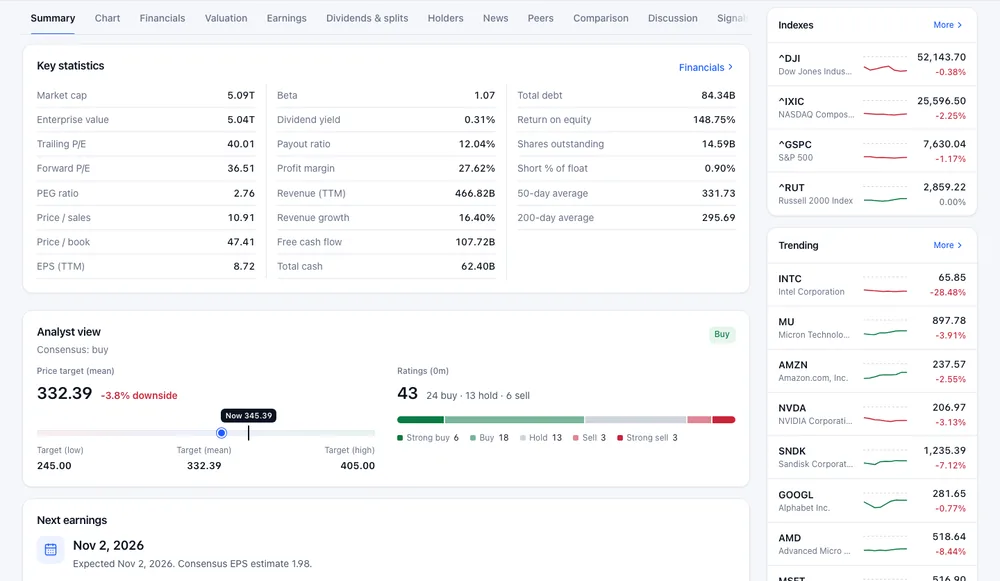Viewport: 1000px width, 581px height.
Task: Open the MU Micron trending row
Action: [x=872, y=328]
